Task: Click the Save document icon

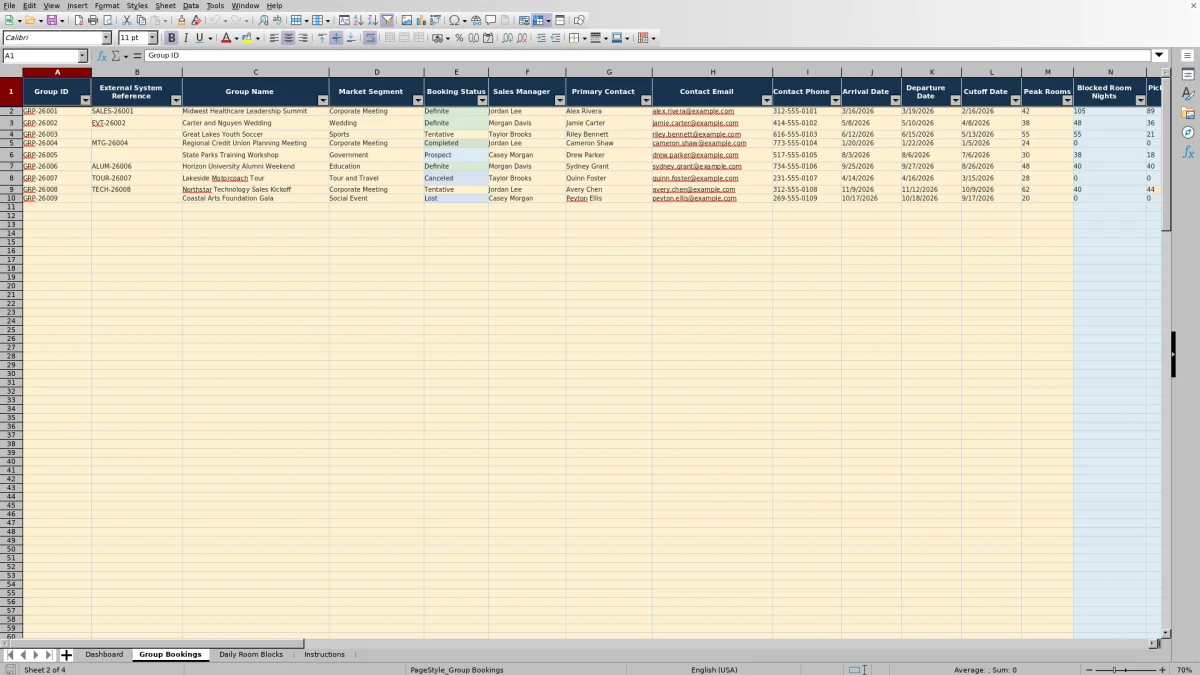Action: pyautogui.click(x=50, y=20)
